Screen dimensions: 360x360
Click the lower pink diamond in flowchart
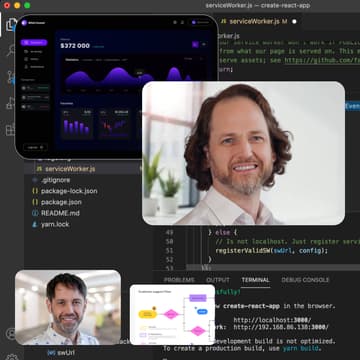[x=198, y=331]
